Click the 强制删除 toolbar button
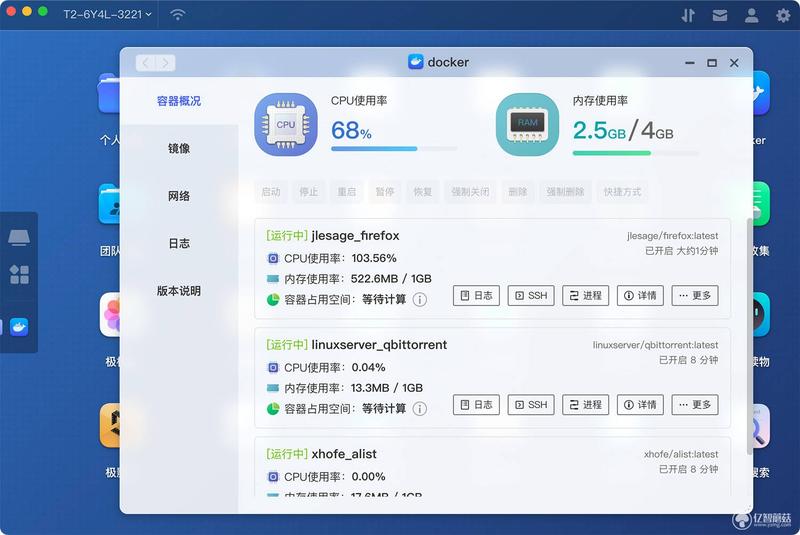The width and height of the screenshot is (800, 535). click(565, 192)
